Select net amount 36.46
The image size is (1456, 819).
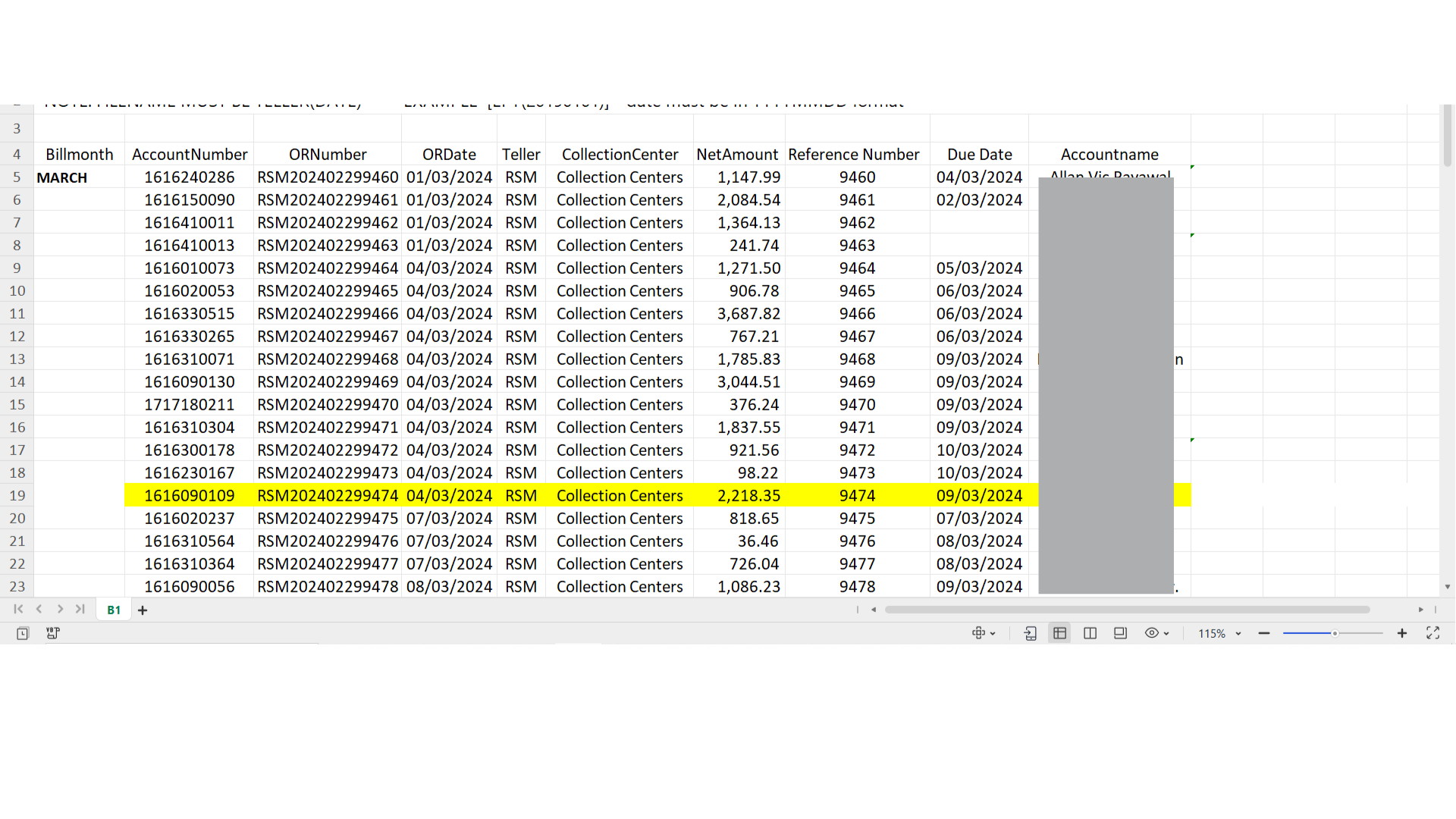pos(739,541)
